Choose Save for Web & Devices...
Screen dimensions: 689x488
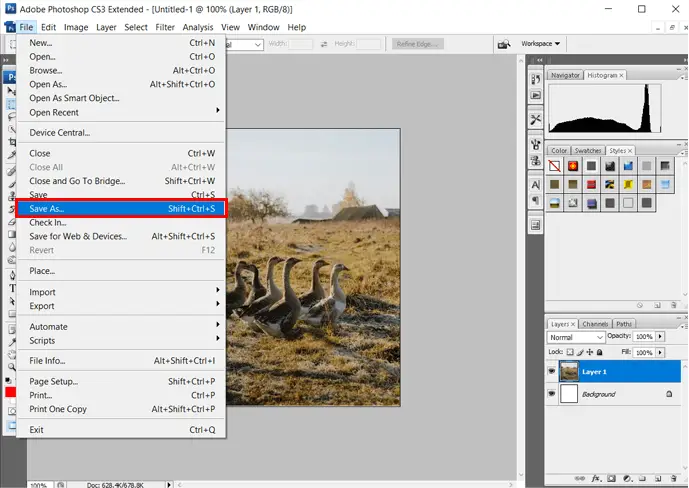click(x=122, y=236)
